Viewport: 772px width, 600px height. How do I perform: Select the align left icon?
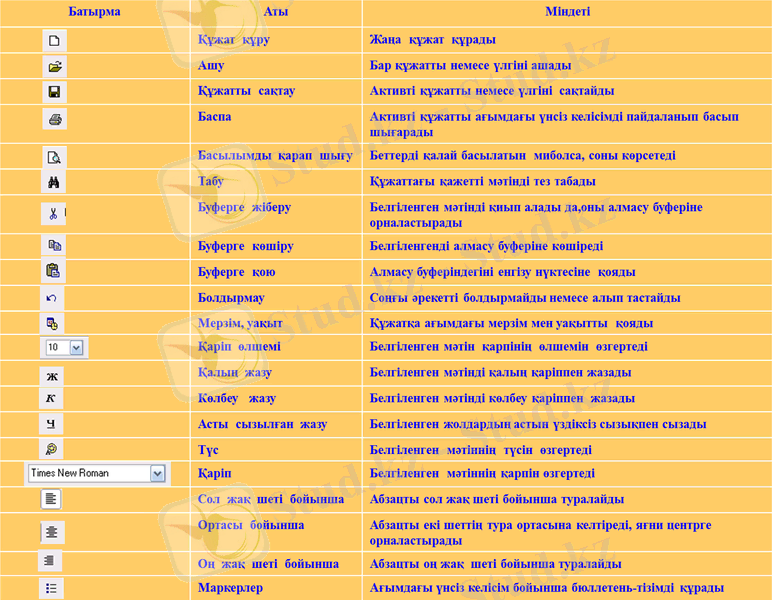pyautogui.click(x=51, y=499)
